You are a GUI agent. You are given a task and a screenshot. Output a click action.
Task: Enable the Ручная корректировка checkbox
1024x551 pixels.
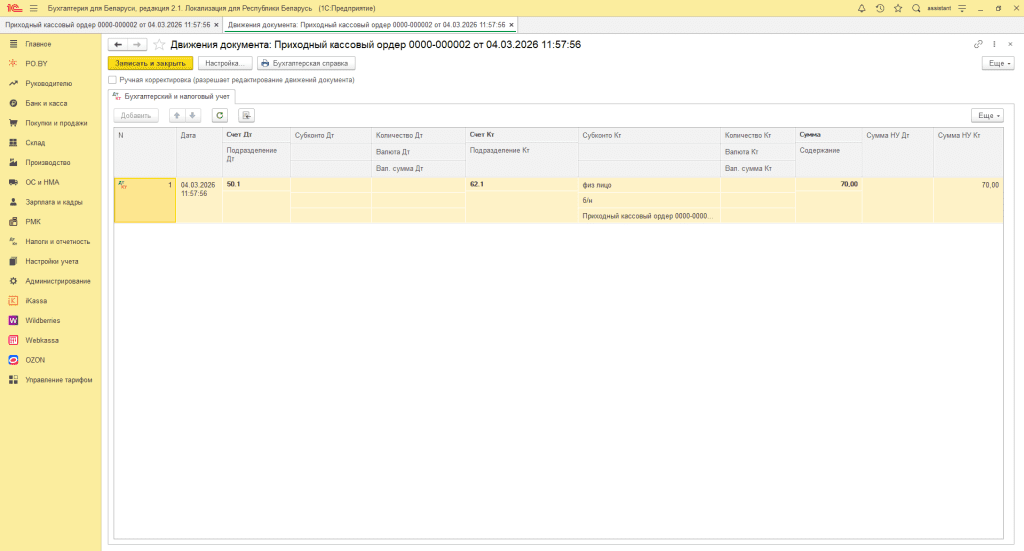tap(113, 79)
